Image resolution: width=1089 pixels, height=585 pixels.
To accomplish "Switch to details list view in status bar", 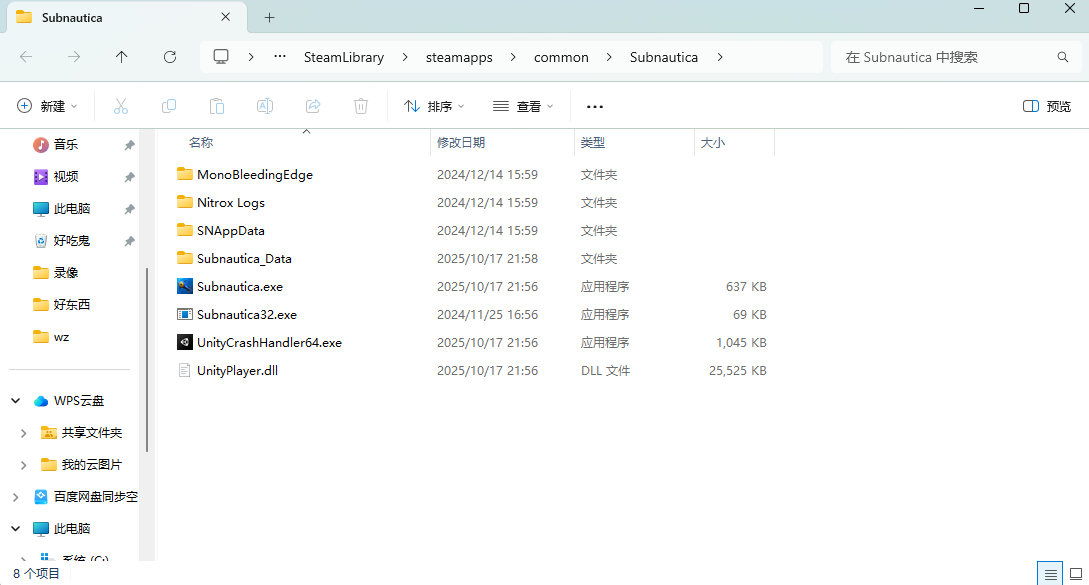I will [x=1050, y=574].
